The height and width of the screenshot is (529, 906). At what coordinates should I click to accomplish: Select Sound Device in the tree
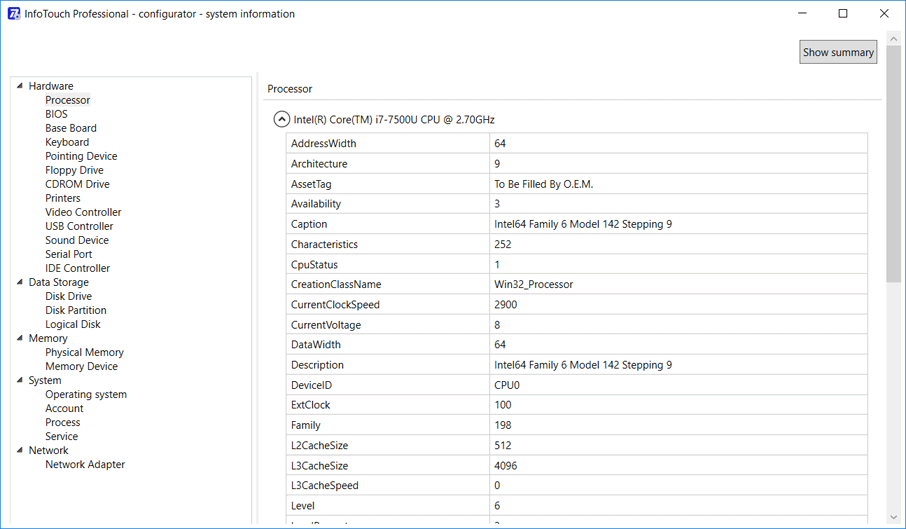(77, 240)
